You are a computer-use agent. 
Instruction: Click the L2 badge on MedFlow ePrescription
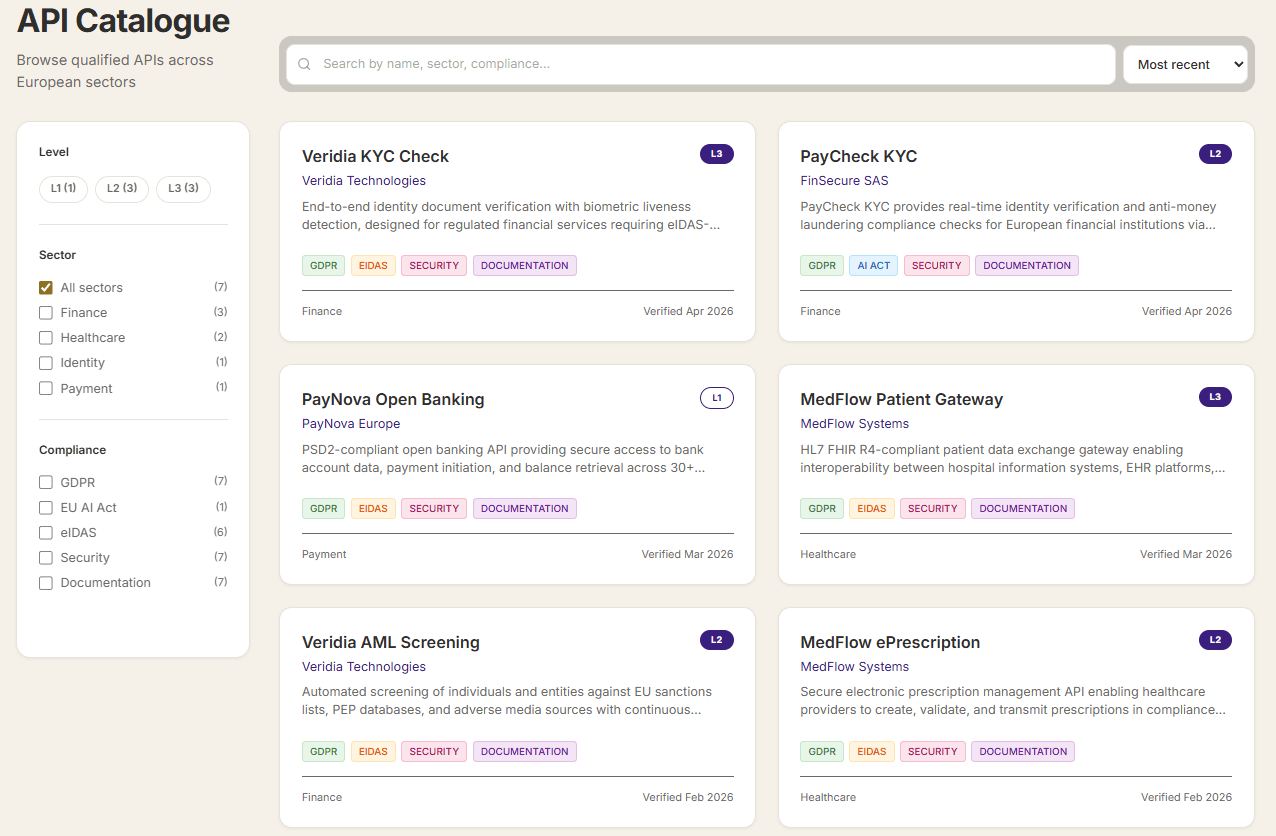click(1215, 640)
